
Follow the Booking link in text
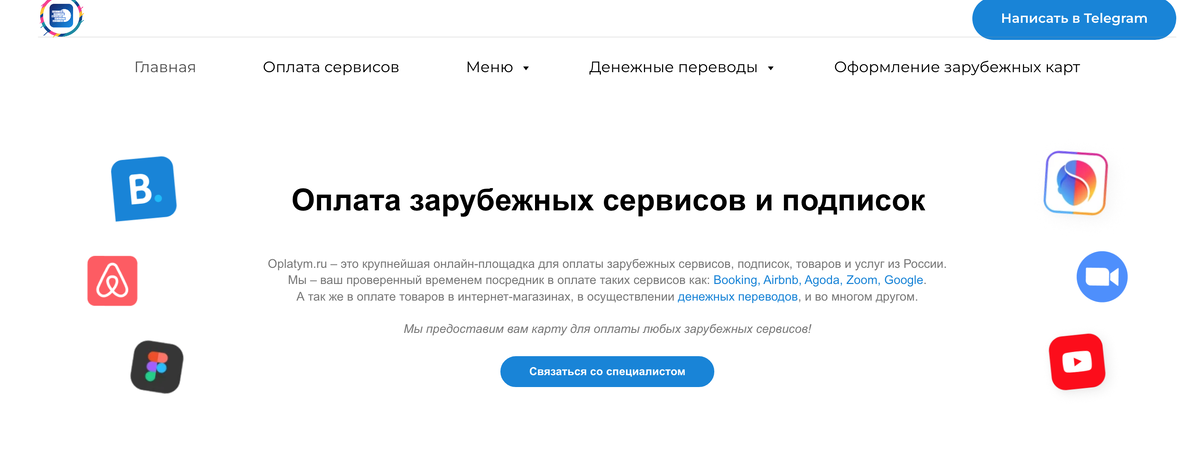735,280
